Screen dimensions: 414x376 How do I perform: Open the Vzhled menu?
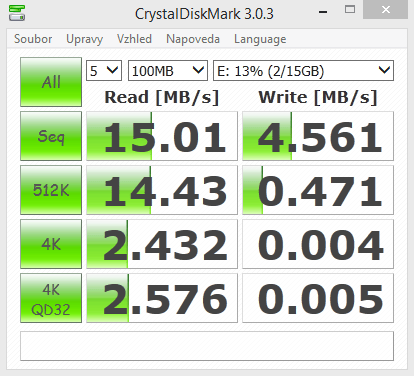[x=134, y=39]
